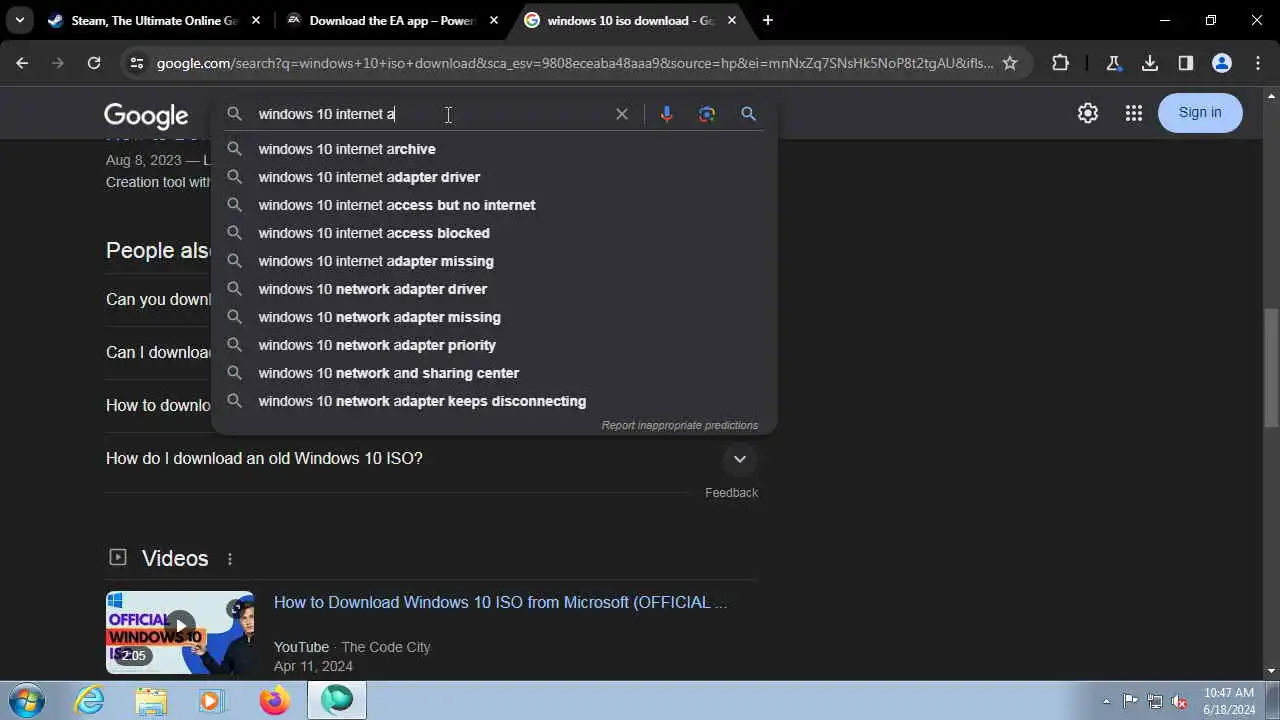Open How to Download Windows 10 ISO video link
Image resolution: width=1280 pixels, height=720 pixels.
point(500,602)
